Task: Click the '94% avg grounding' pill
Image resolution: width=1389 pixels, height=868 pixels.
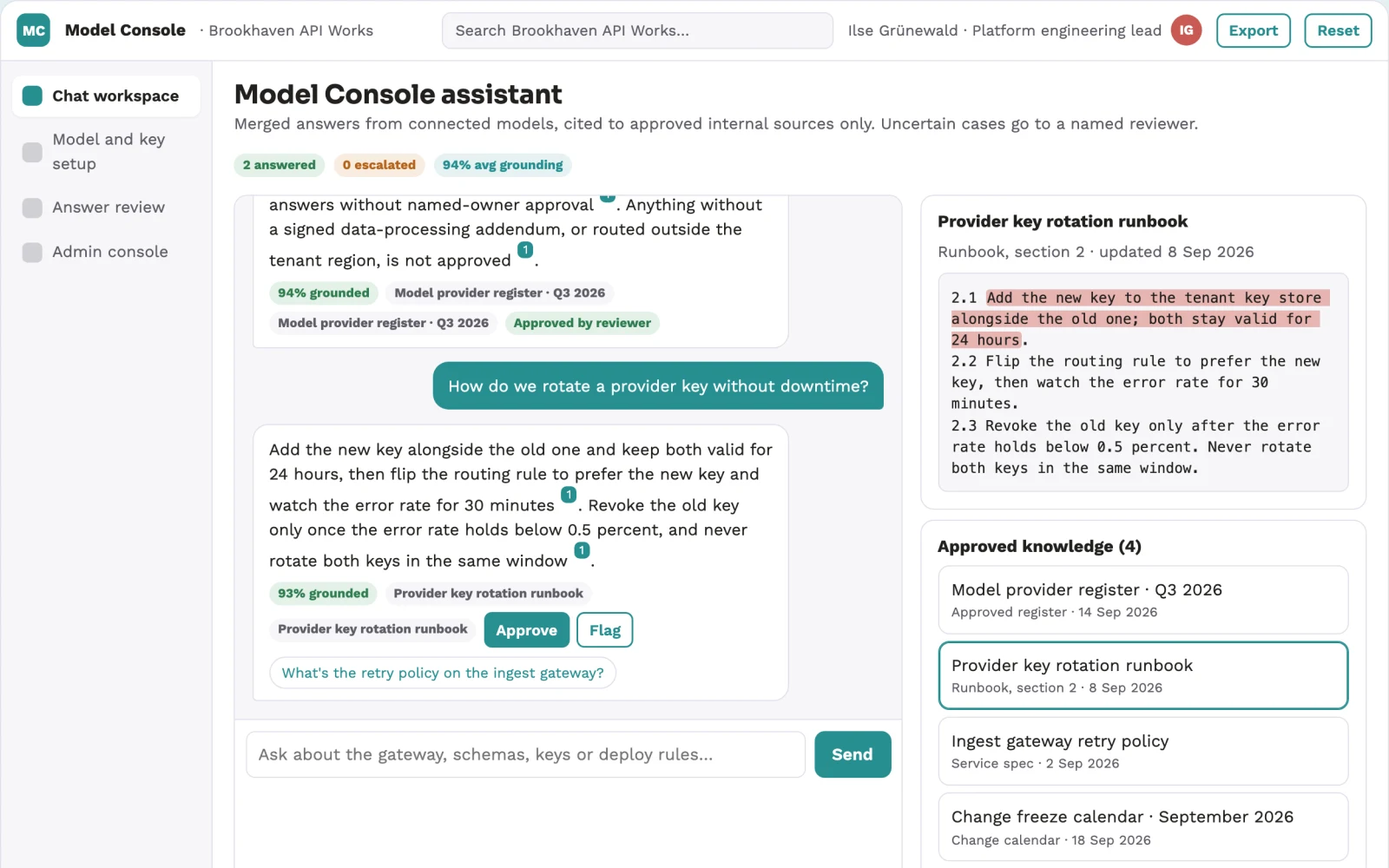Action: (503, 165)
